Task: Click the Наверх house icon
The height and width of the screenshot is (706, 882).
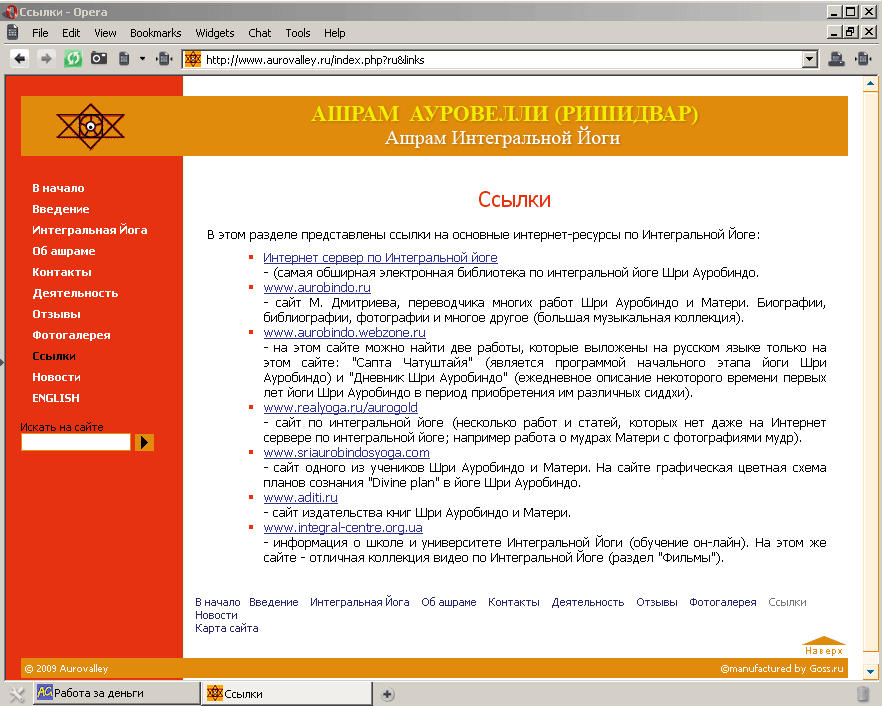Action: (x=824, y=645)
